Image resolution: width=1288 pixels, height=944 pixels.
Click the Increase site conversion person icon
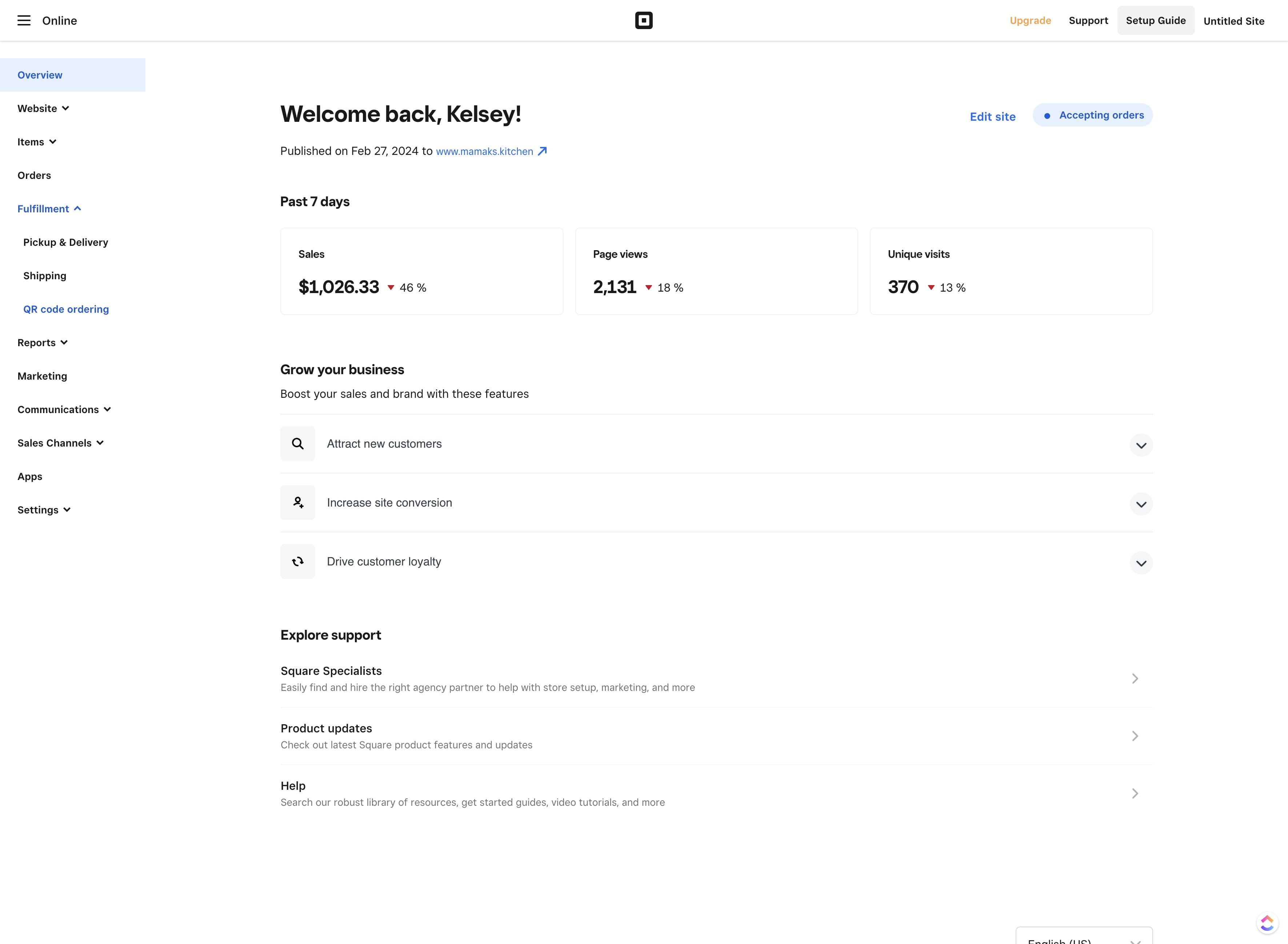pos(298,503)
